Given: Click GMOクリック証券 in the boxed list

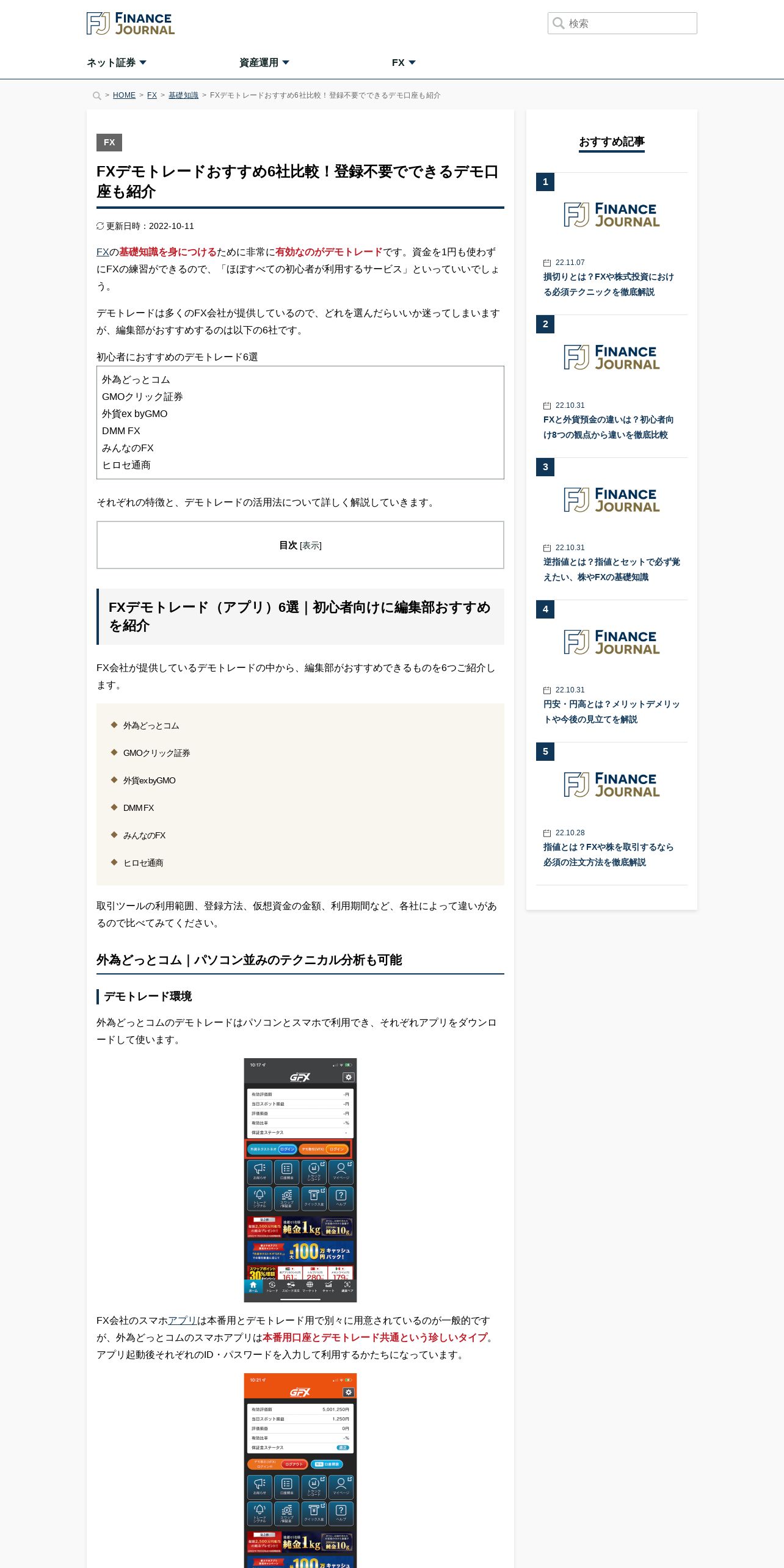Looking at the screenshot, I should click(142, 396).
